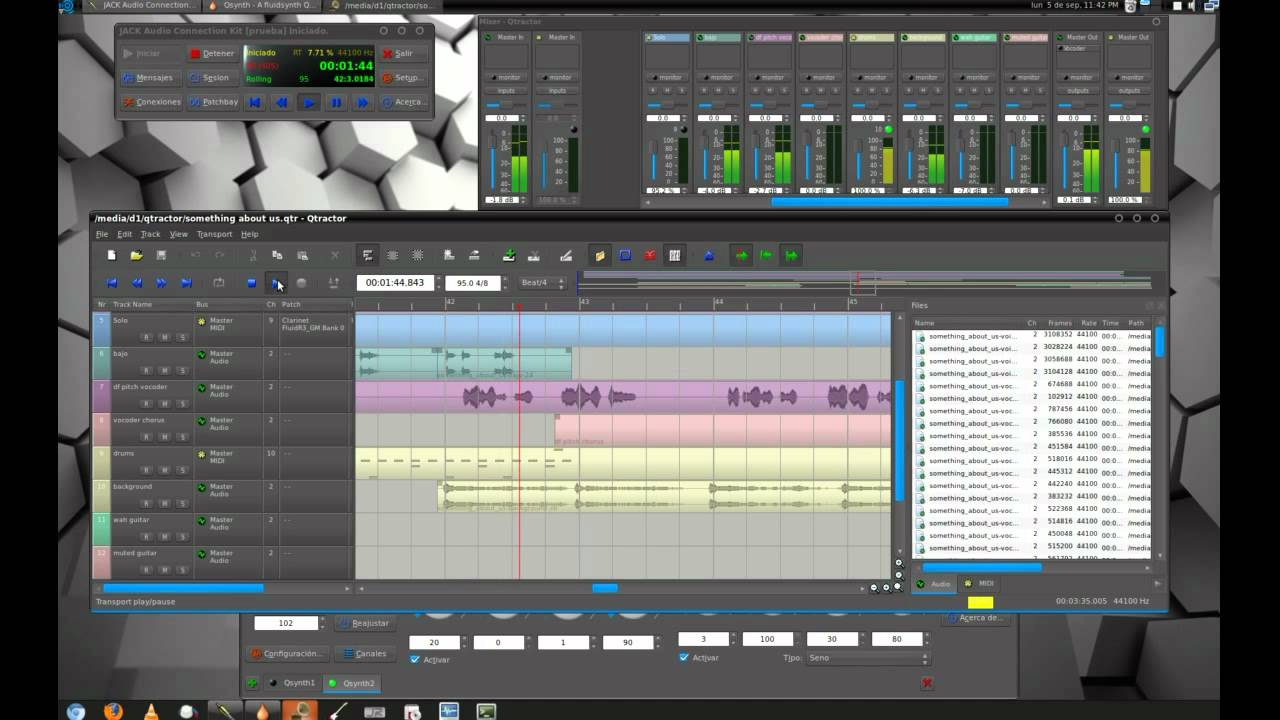Screen dimensions: 1280x720
Task: Mute the bajo track
Action: tap(164, 370)
